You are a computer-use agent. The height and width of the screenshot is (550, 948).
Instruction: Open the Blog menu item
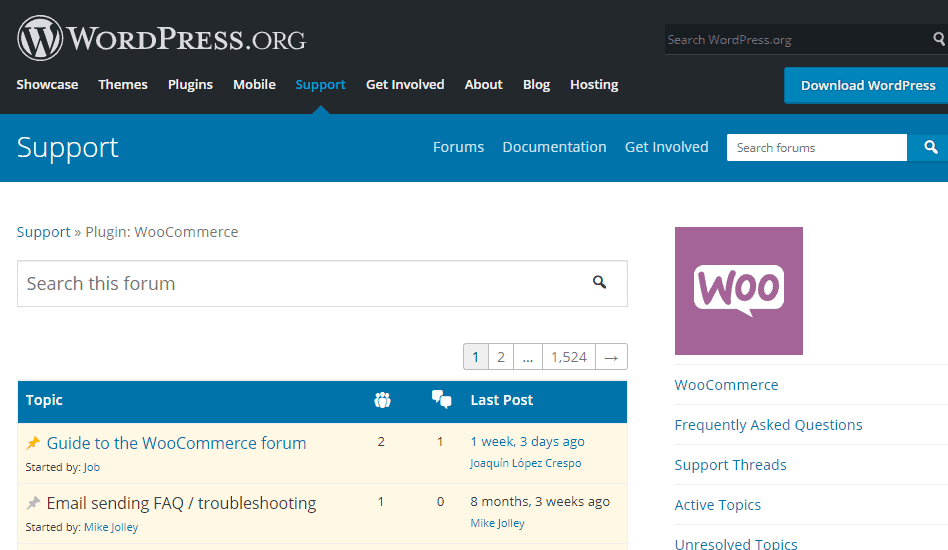click(x=536, y=85)
